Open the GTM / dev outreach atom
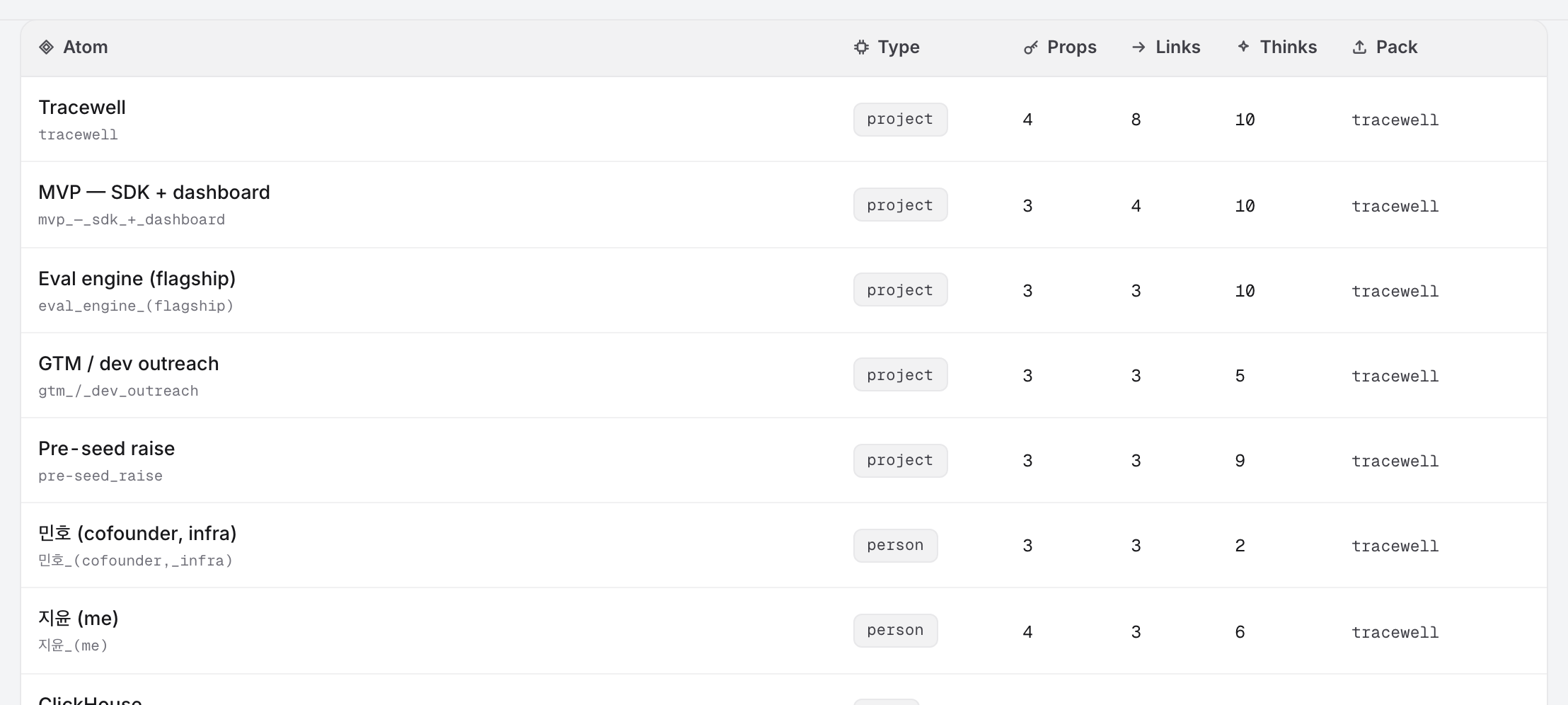1568x705 pixels. (129, 364)
